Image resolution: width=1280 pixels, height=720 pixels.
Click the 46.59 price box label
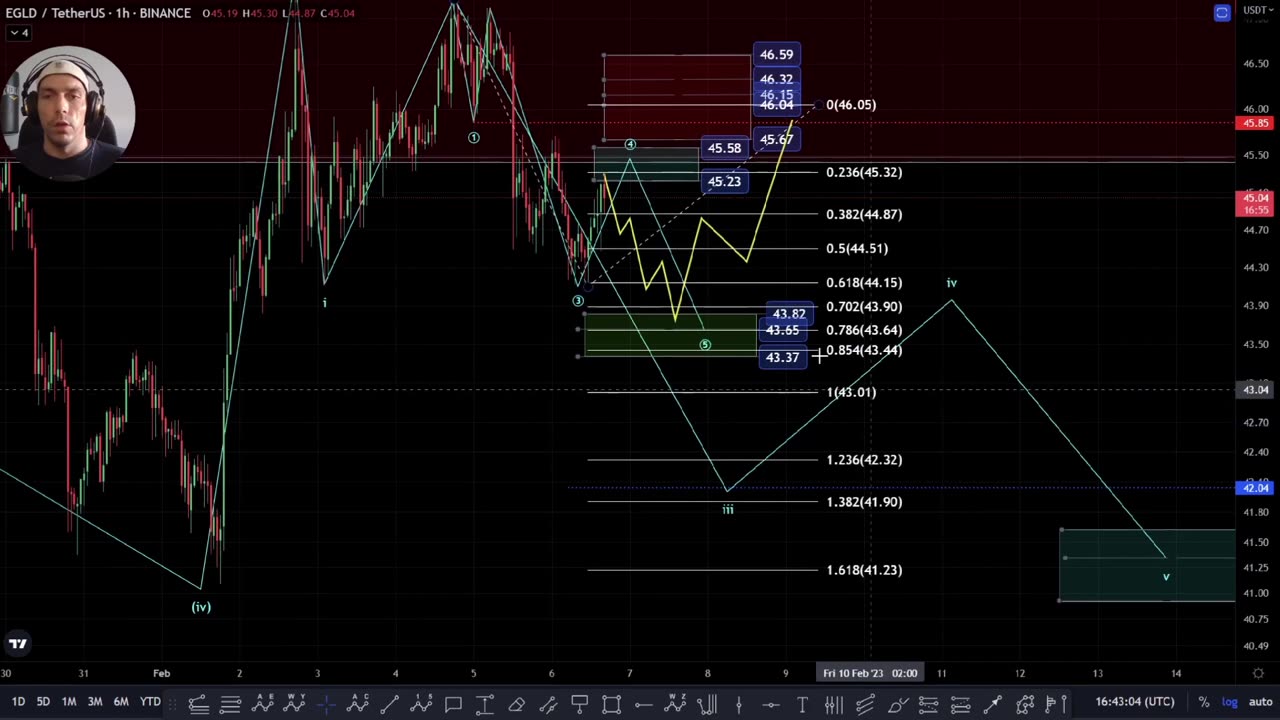[x=776, y=55]
